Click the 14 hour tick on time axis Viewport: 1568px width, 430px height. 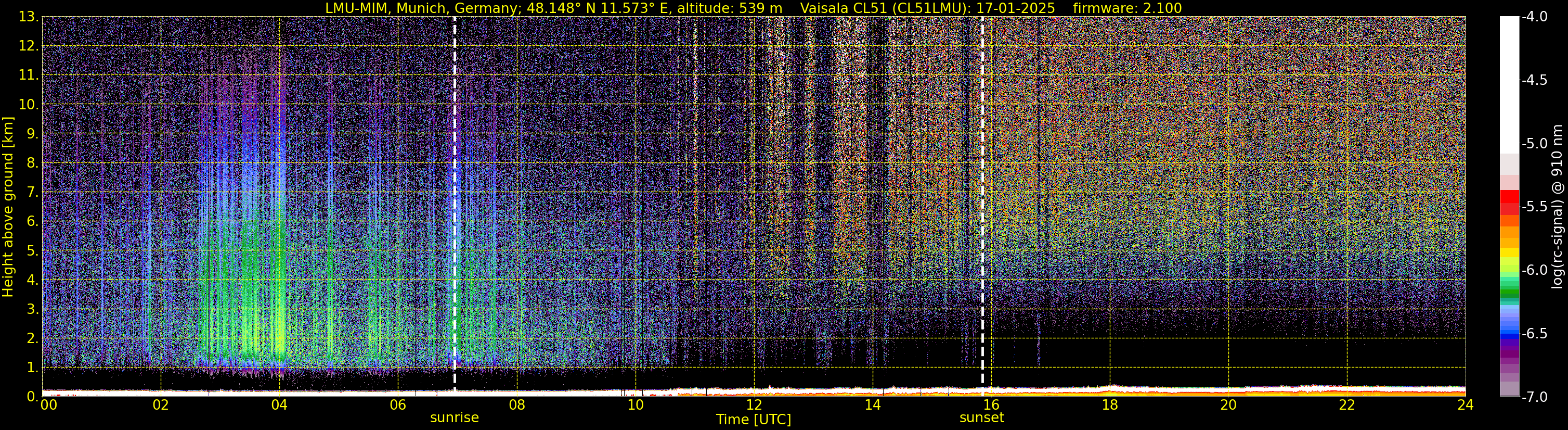point(872,405)
